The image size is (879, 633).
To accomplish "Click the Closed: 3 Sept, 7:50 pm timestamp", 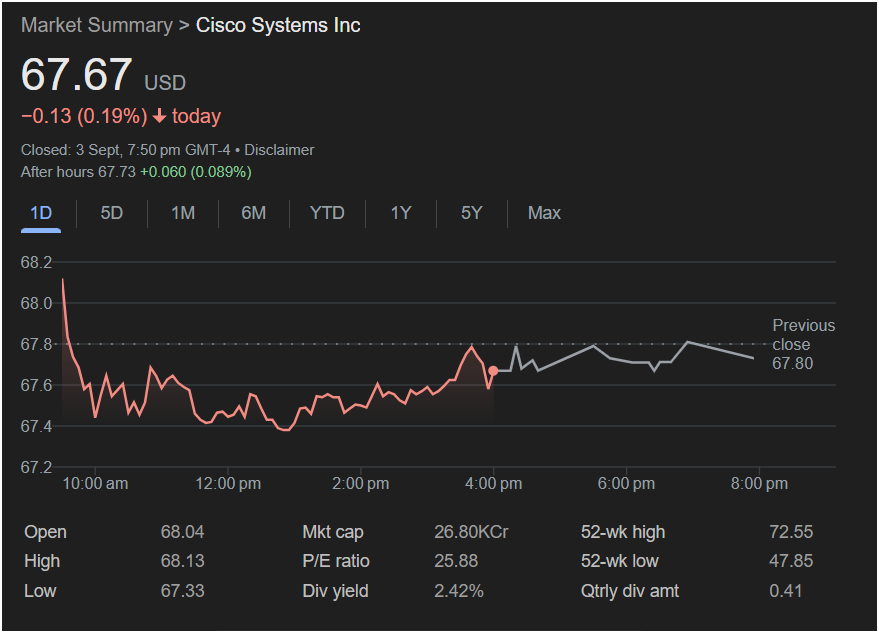I will tap(125, 150).
